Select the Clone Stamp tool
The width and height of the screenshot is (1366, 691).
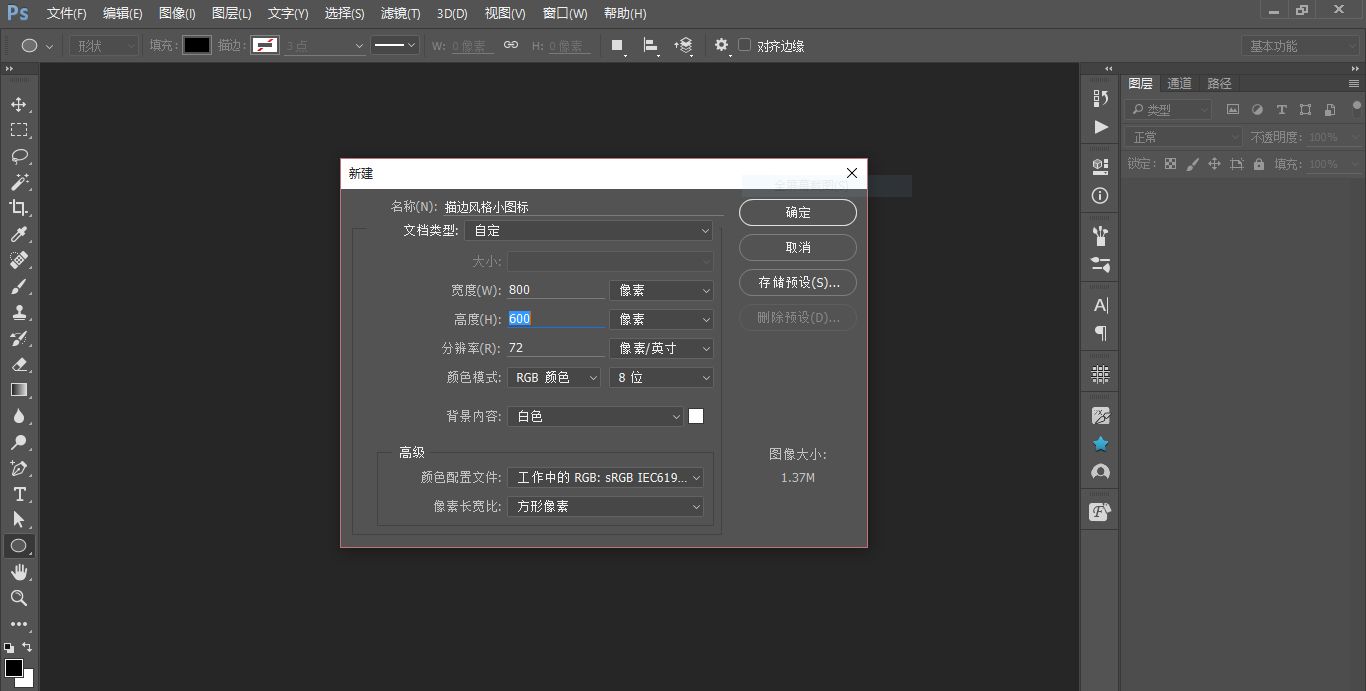19,312
